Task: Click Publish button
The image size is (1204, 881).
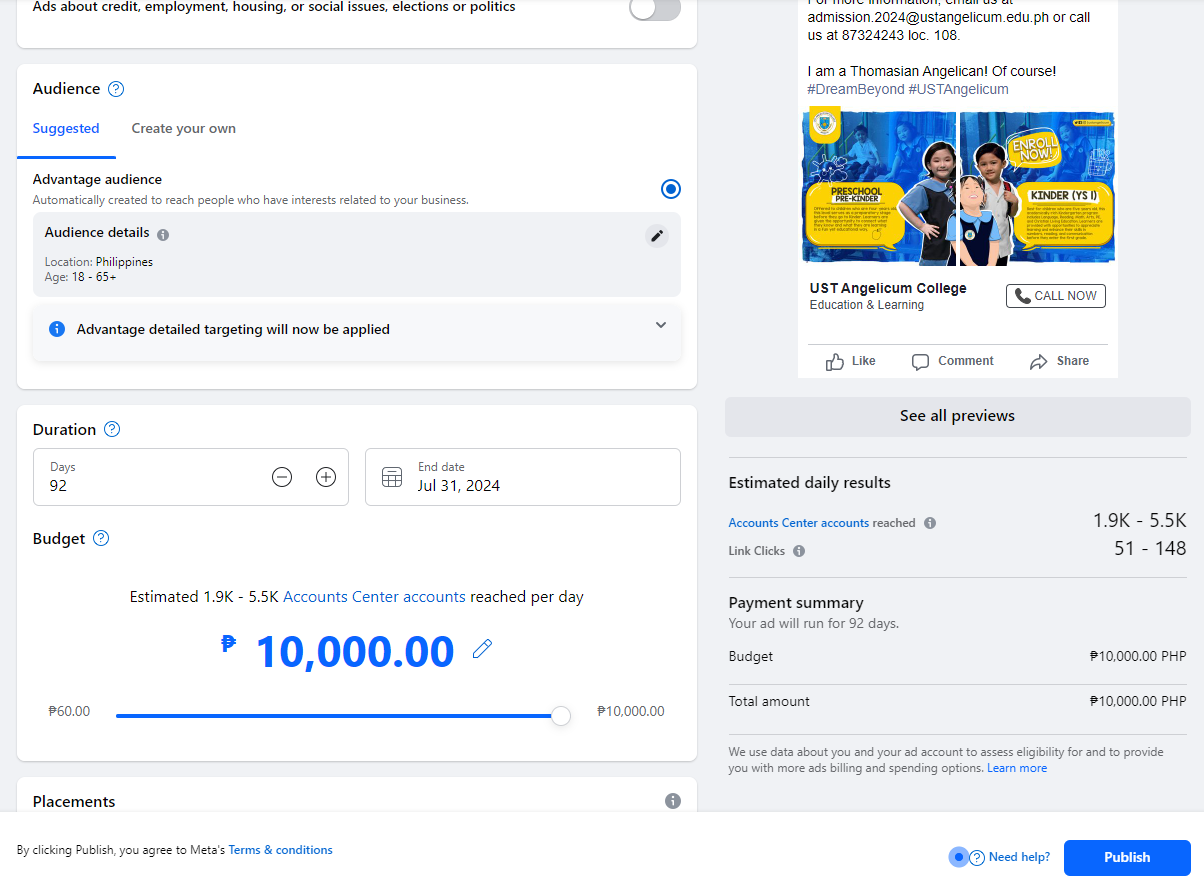Action: (x=1127, y=857)
